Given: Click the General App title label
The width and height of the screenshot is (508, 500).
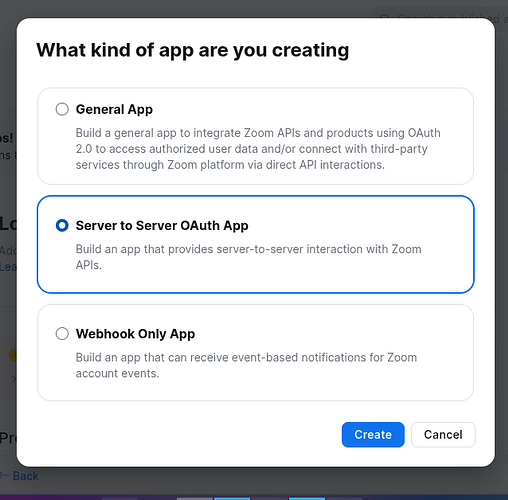Looking at the screenshot, I should point(114,109).
